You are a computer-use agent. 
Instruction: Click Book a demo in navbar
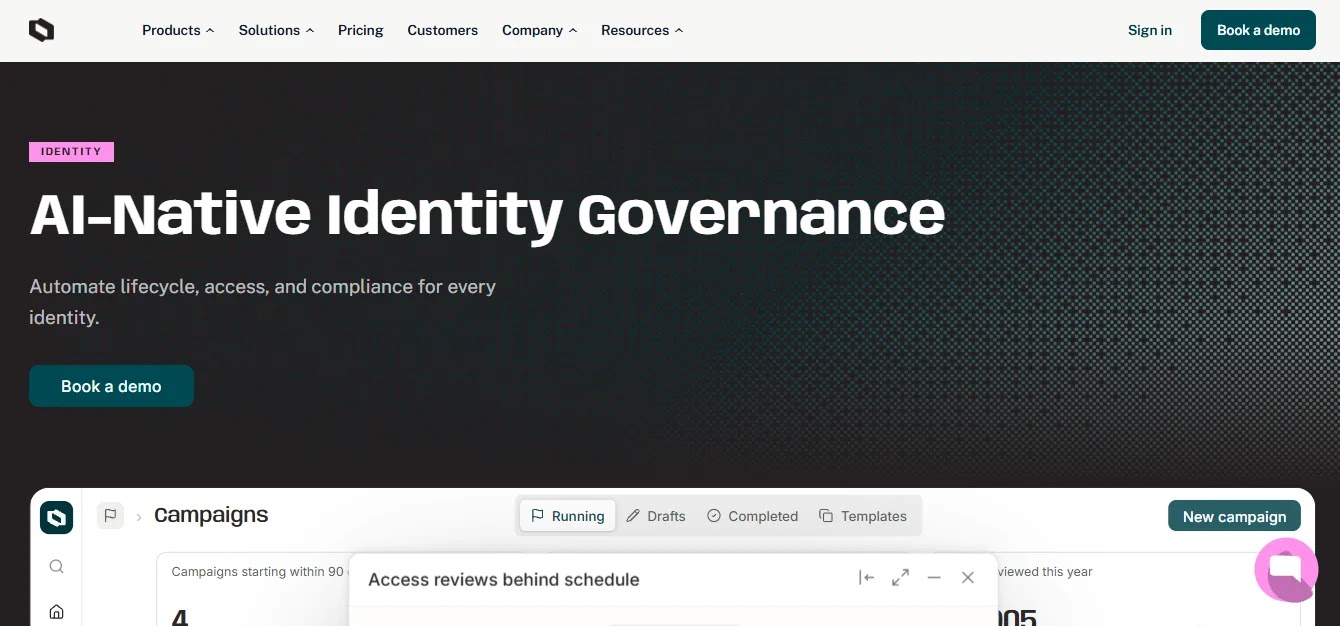point(1258,30)
